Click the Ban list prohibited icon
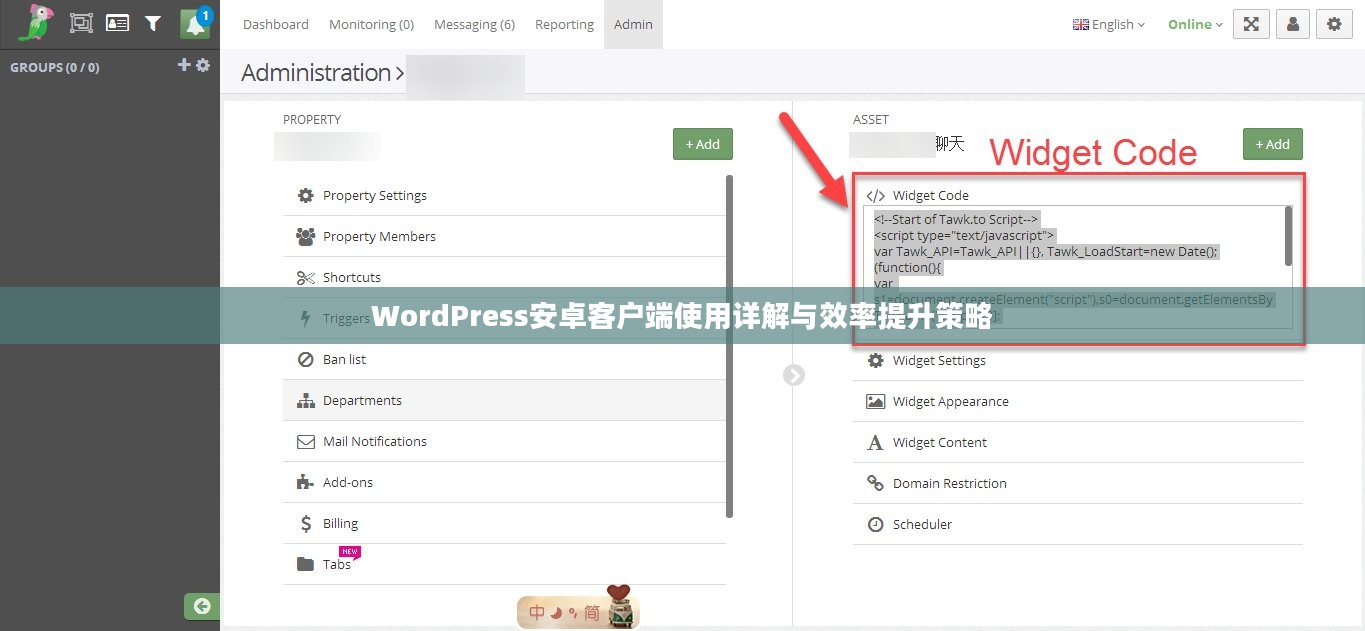This screenshot has height=631, width=1365. coord(306,359)
